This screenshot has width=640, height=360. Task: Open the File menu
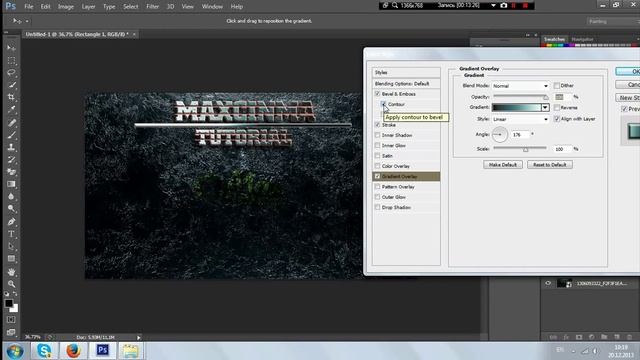(29, 7)
